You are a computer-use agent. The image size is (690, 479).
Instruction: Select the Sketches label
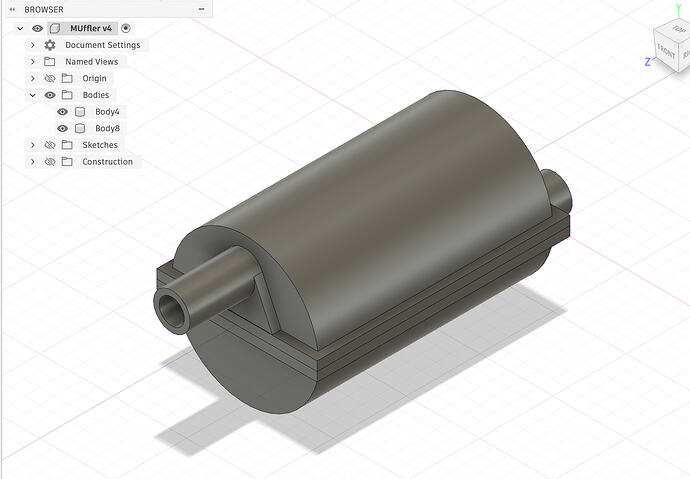click(100, 145)
